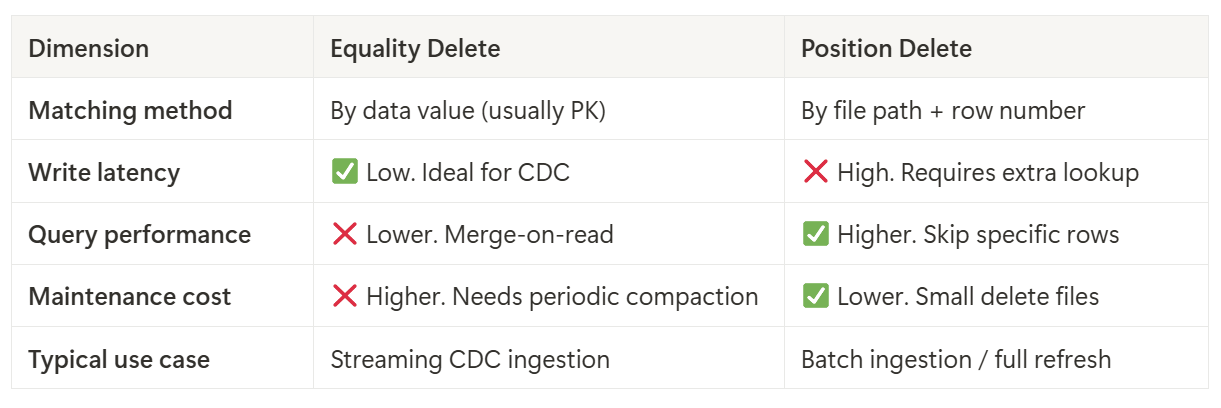Image resolution: width=1221 pixels, height=408 pixels.
Task: Select the "Query performance" row label
Action: [139, 234]
